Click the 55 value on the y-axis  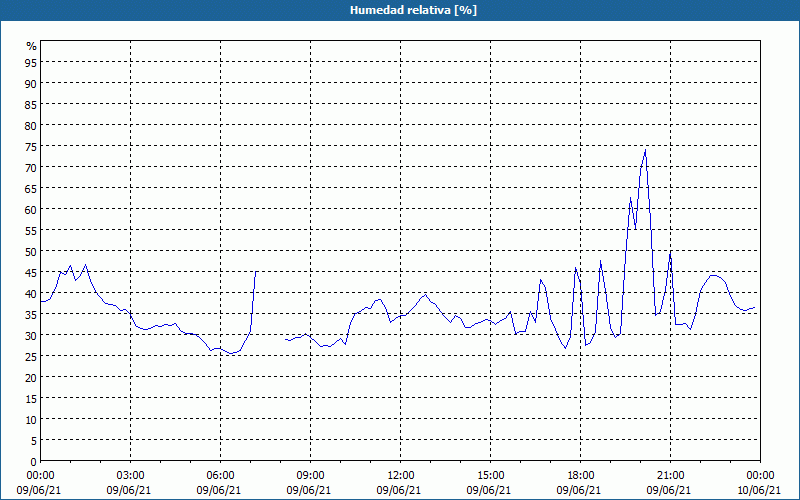coord(31,231)
